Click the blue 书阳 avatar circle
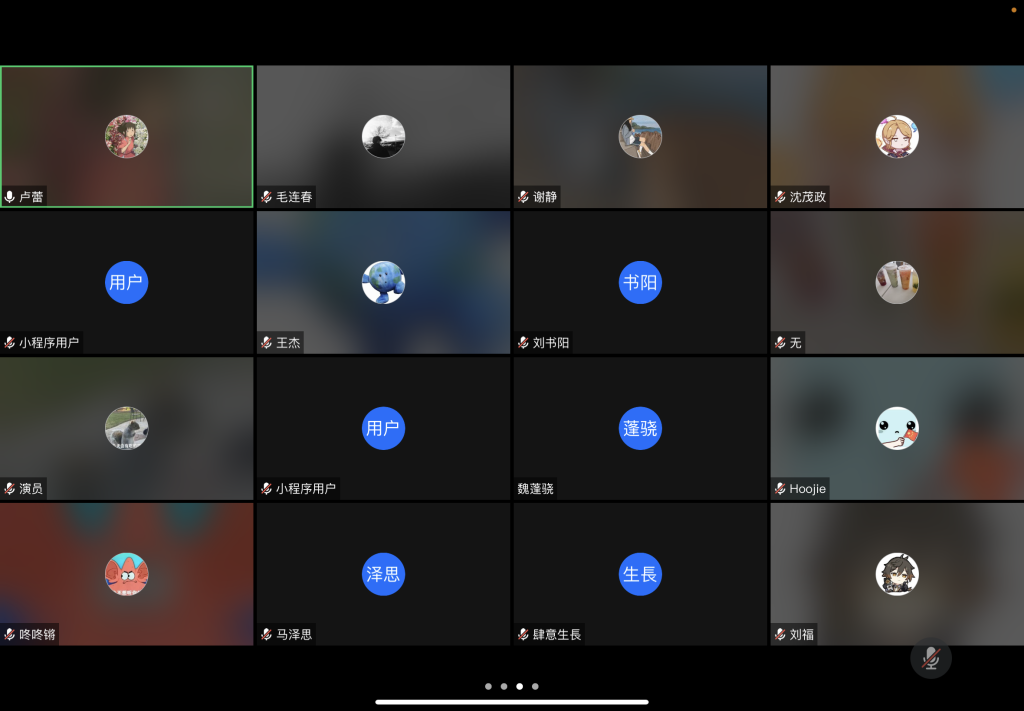The width and height of the screenshot is (1024, 711). coord(640,282)
